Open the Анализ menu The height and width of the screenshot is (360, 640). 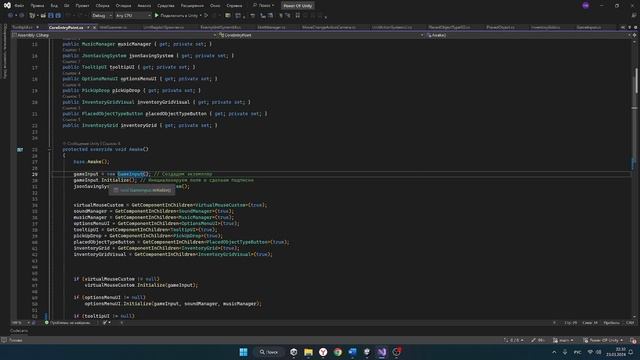144,6
